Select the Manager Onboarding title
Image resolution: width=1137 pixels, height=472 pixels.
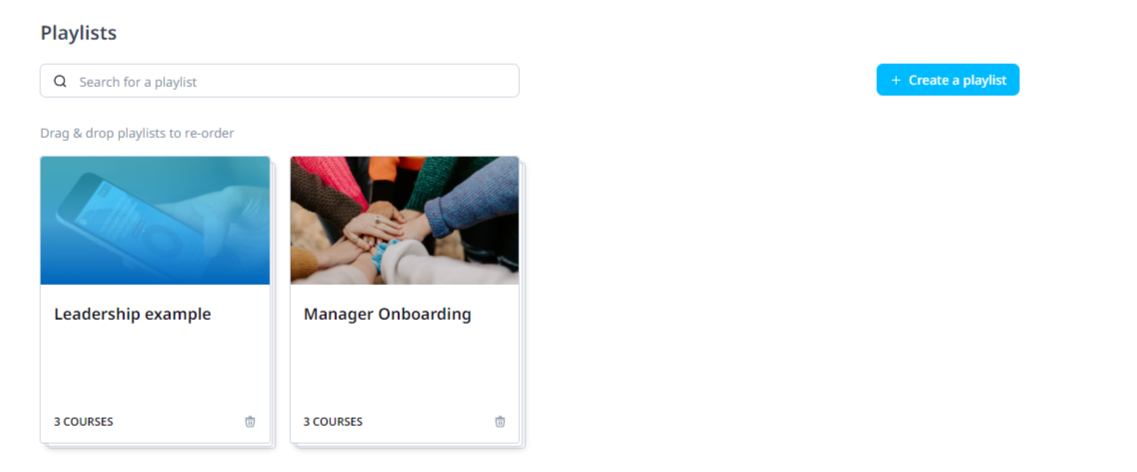pyautogui.click(x=387, y=314)
